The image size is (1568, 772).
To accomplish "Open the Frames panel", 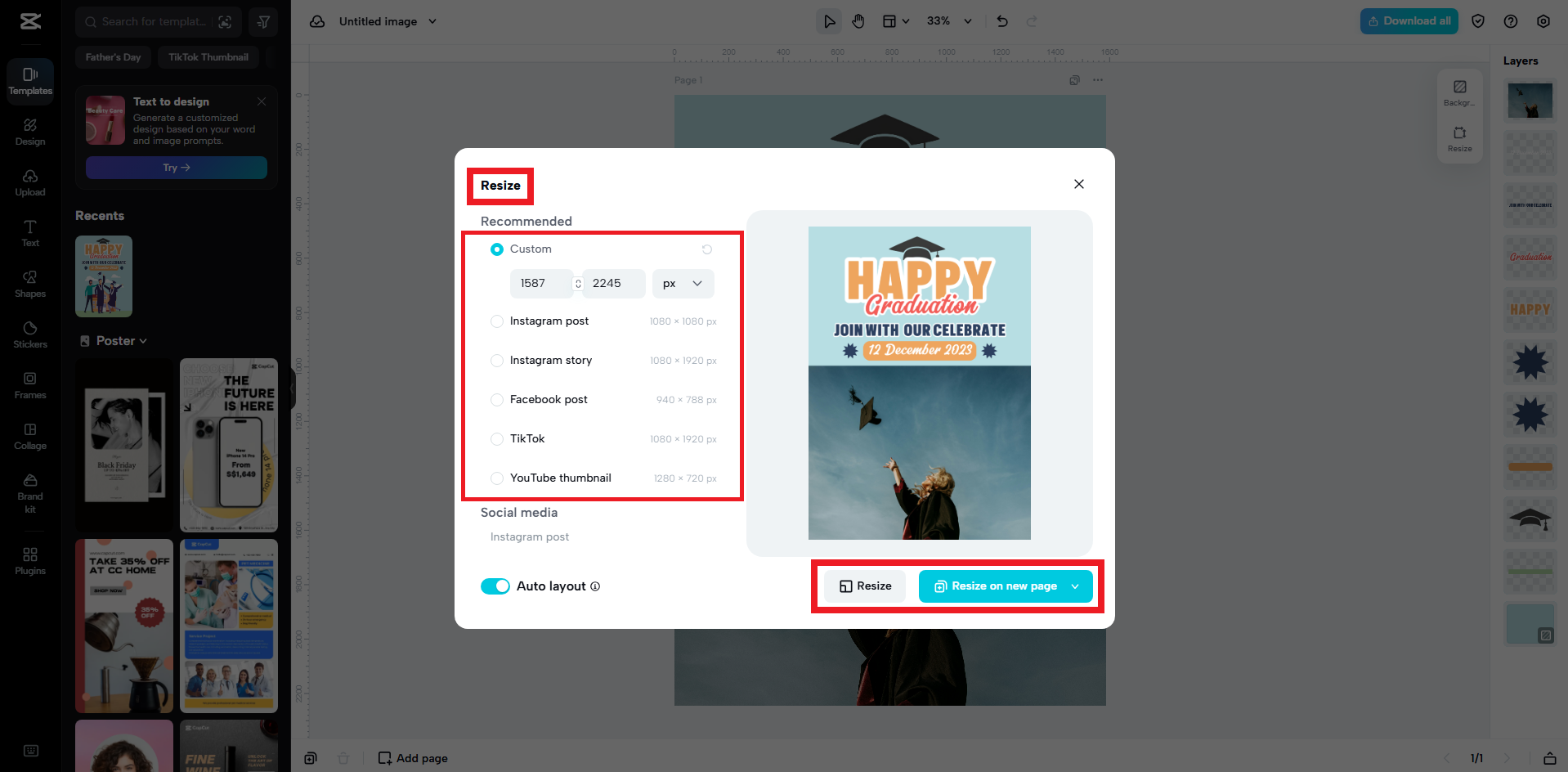I will click(30, 386).
